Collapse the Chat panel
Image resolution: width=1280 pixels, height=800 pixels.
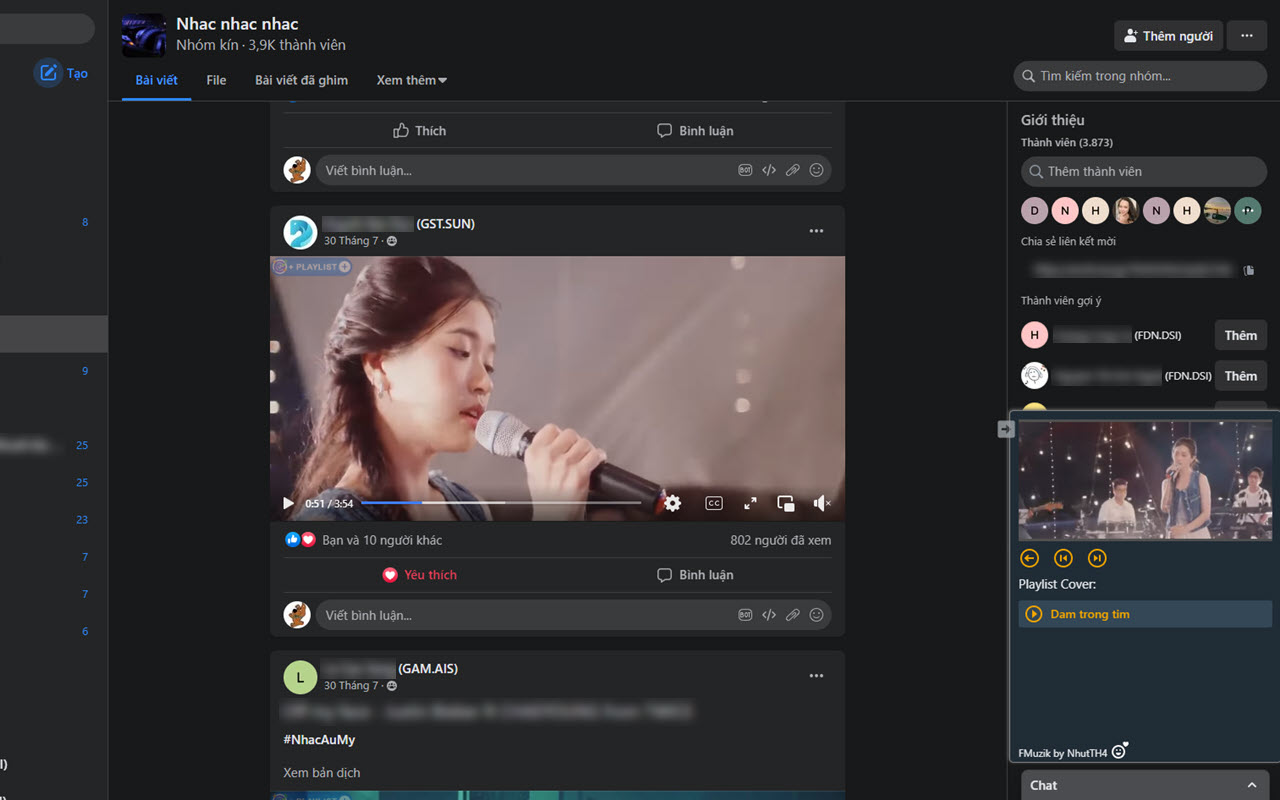point(1253,785)
